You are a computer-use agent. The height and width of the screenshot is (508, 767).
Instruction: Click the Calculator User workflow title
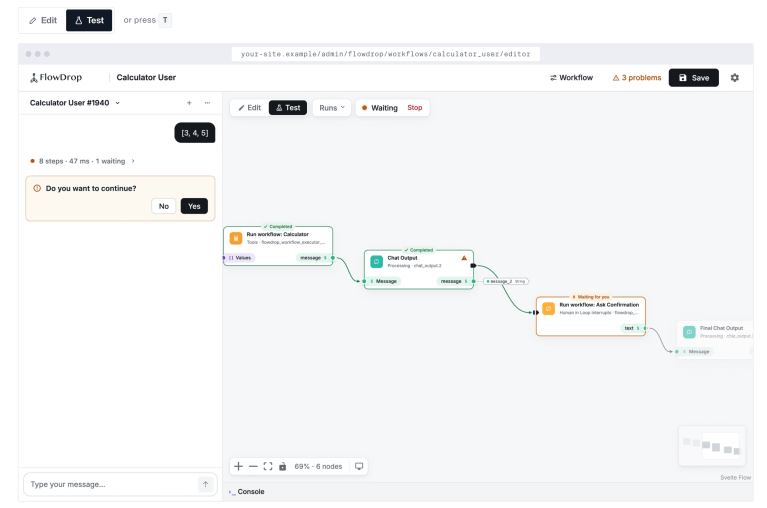pos(146,77)
